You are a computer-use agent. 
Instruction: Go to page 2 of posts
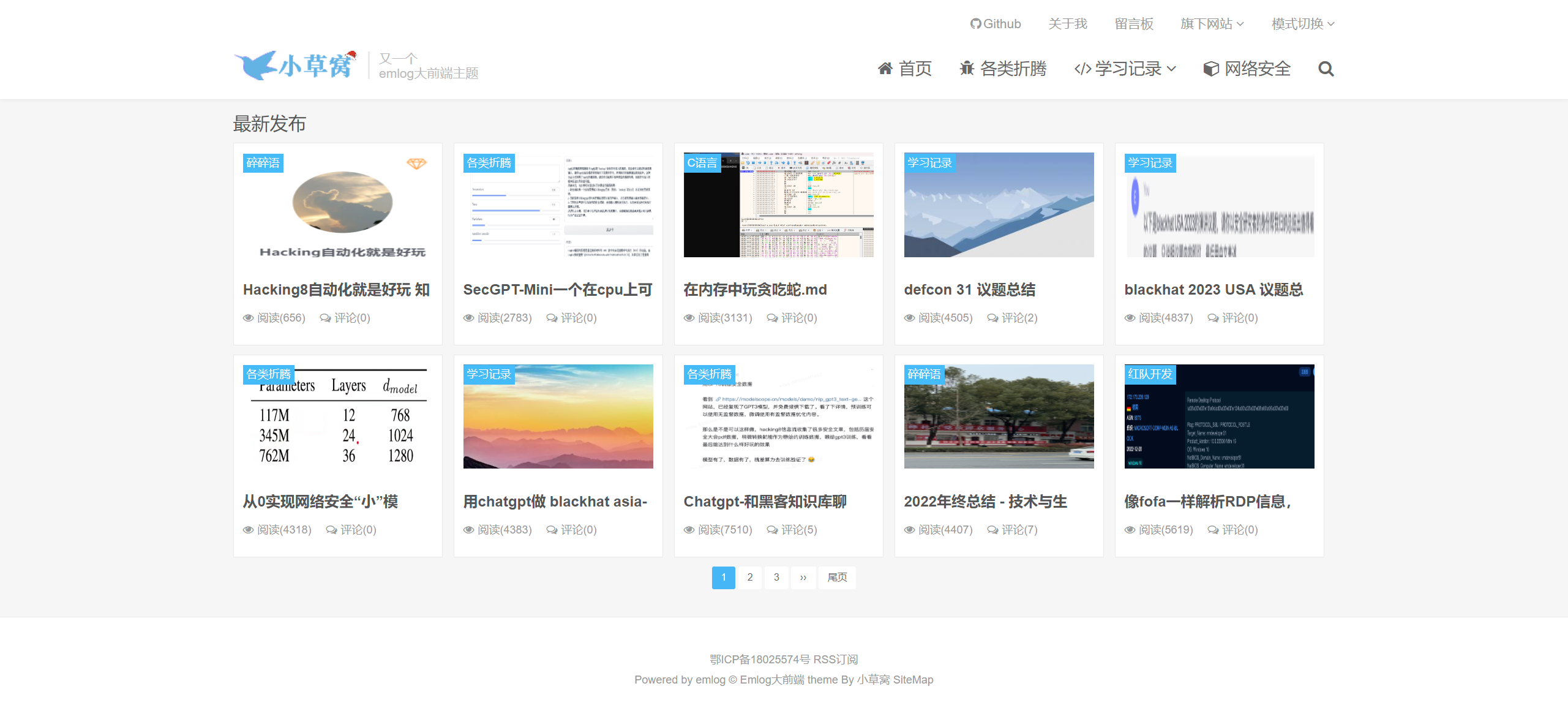(x=749, y=577)
